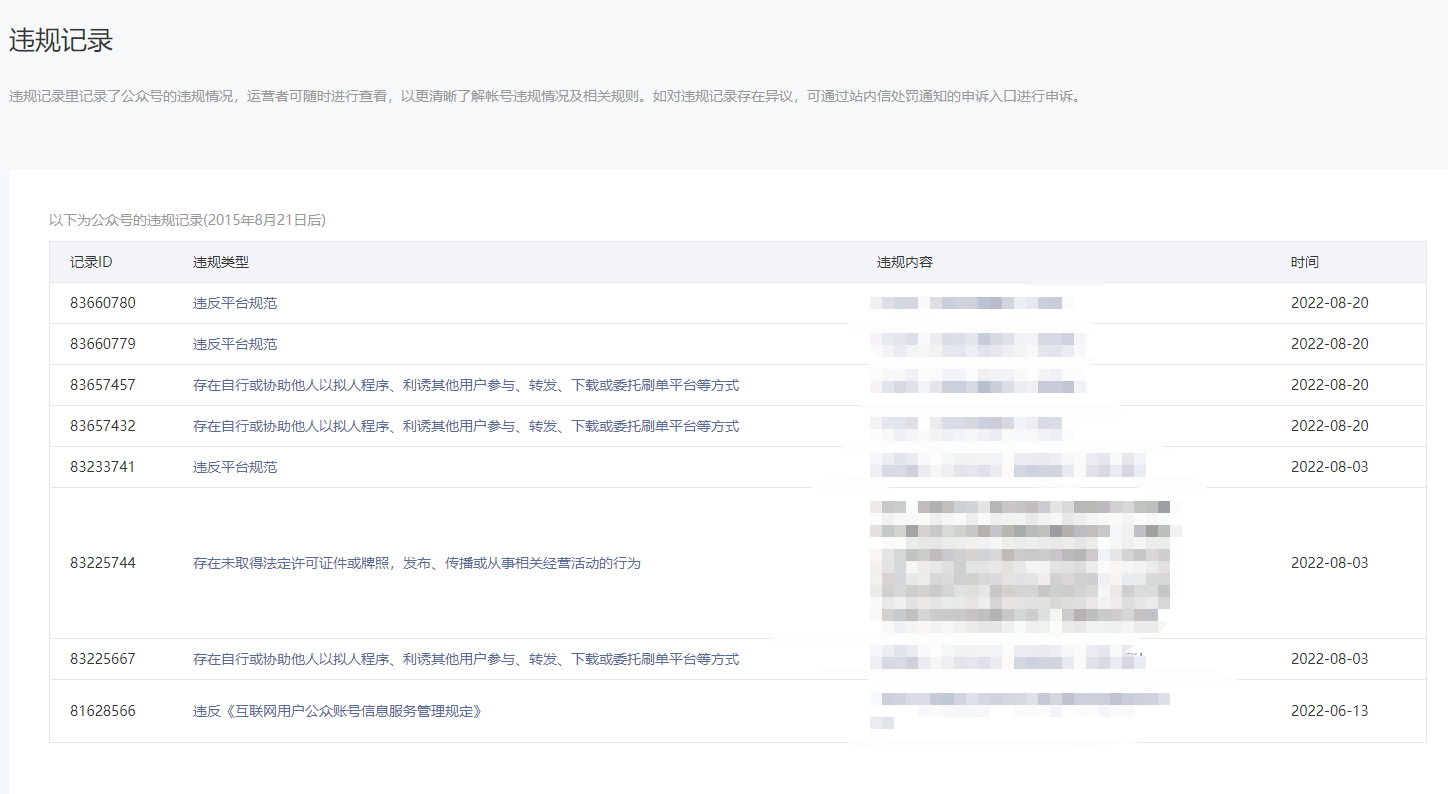Click the 记录ID column header
Viewport: 1448px width, 794px height.
tap(91, 262)
